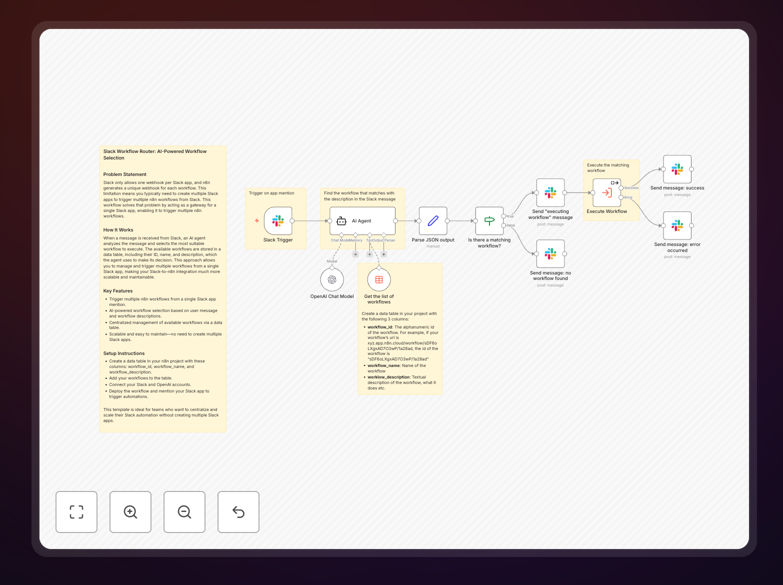The width and height of the screenshot is (783, 585).
Task: Click the Slack Trigger output connector handle
Action: [292, 221]
